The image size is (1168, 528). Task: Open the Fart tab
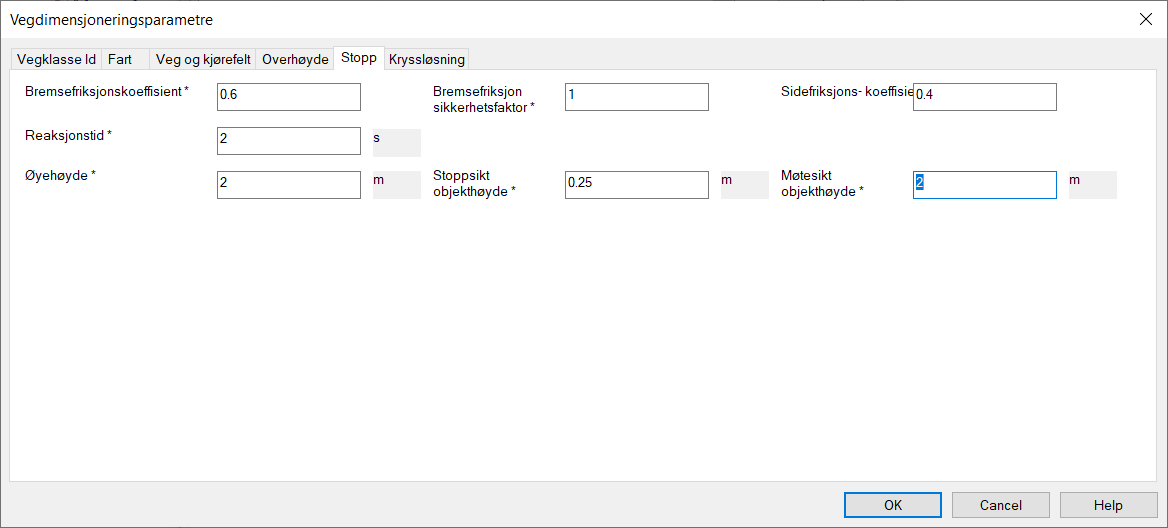120,59
